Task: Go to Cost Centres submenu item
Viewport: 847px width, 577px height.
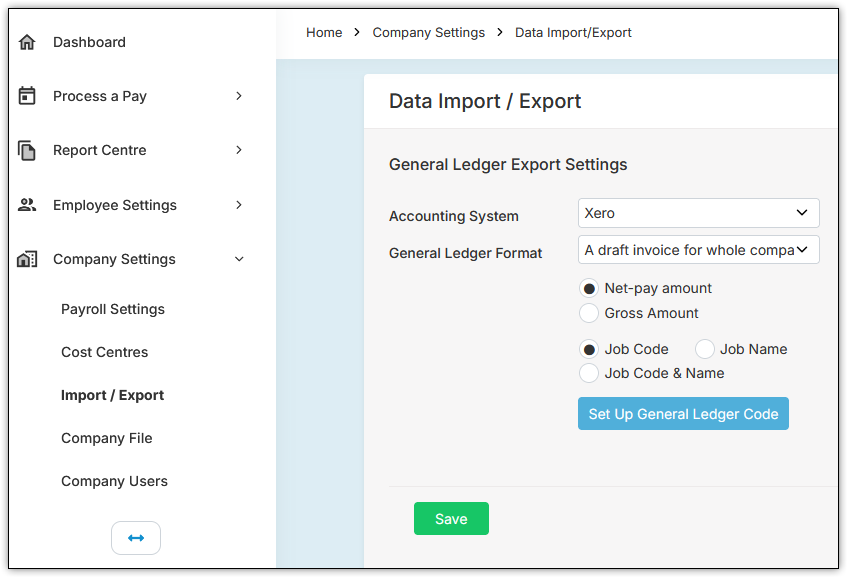Action: (104, 352)
